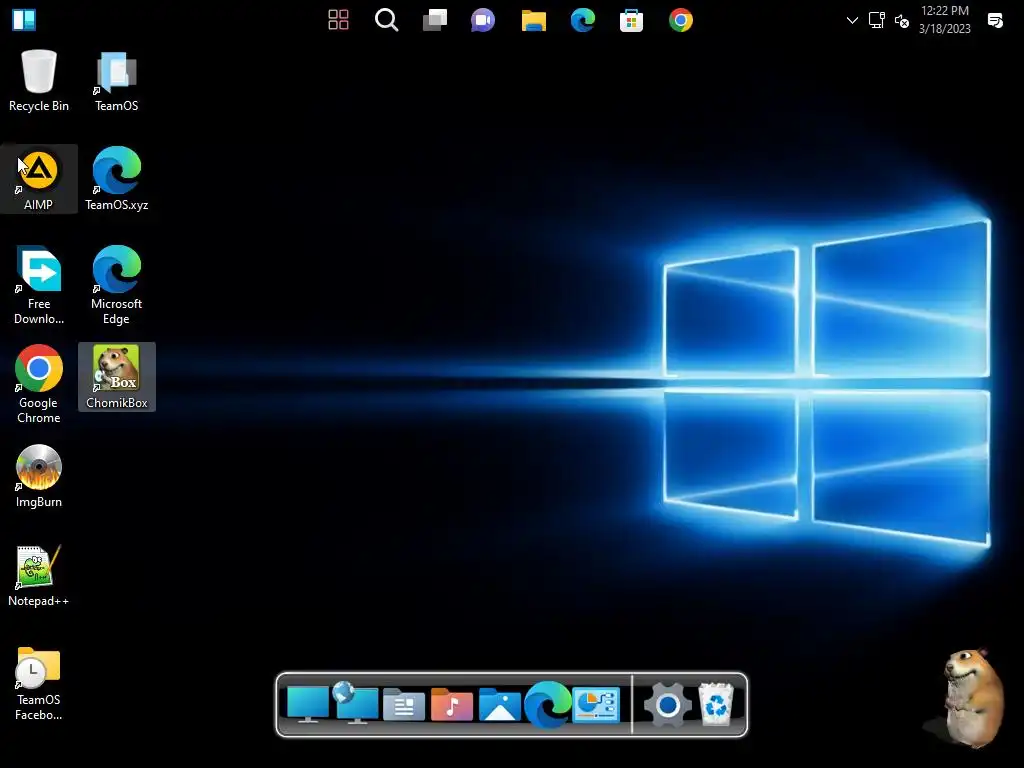The width and height of the screenshot is (1024, 768).
Task: Select the Google Chrome desktop shortcut
Action: [x=39, y=385]
